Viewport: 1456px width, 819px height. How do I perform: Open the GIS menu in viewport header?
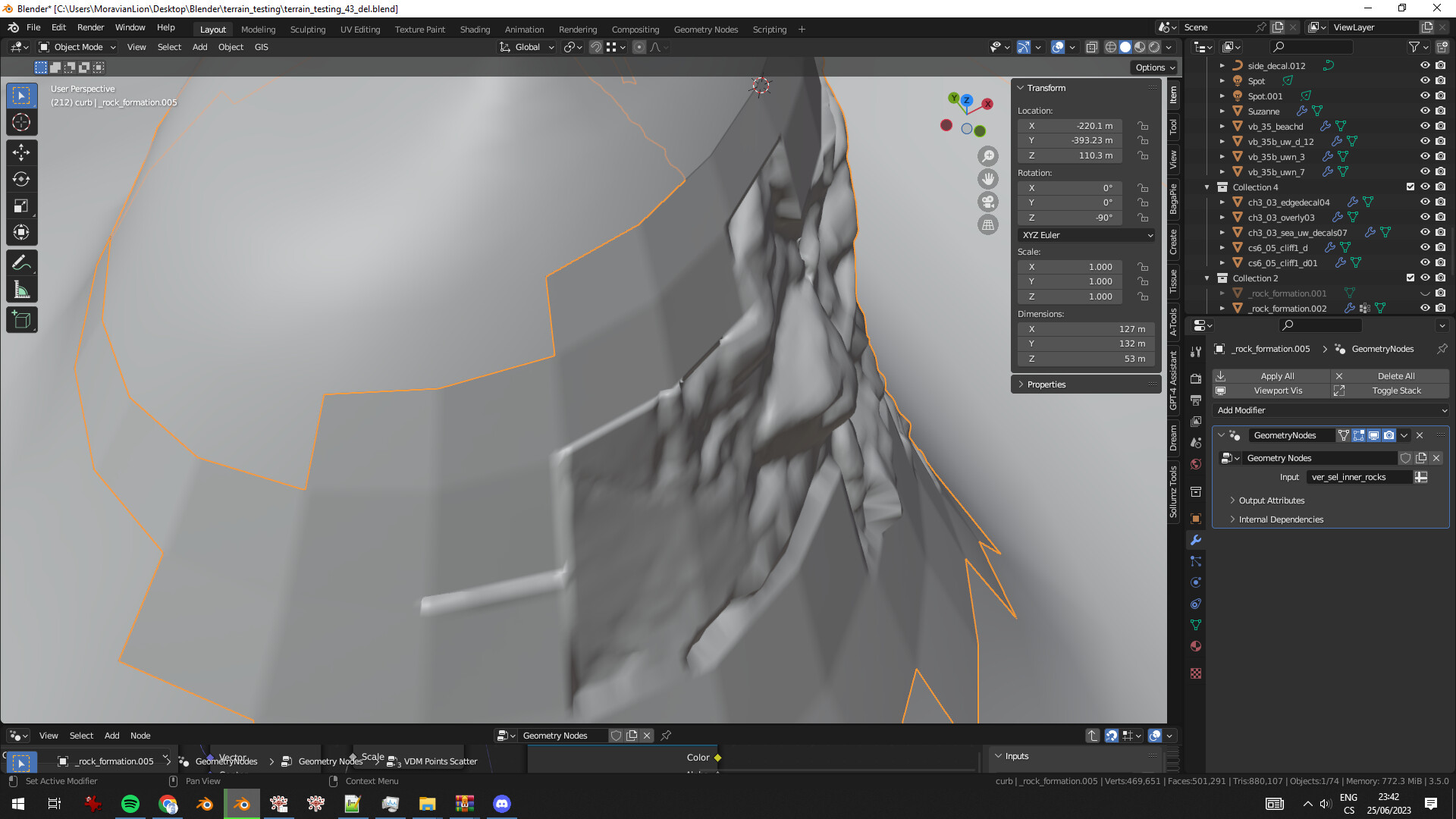(x=261, y=47)
